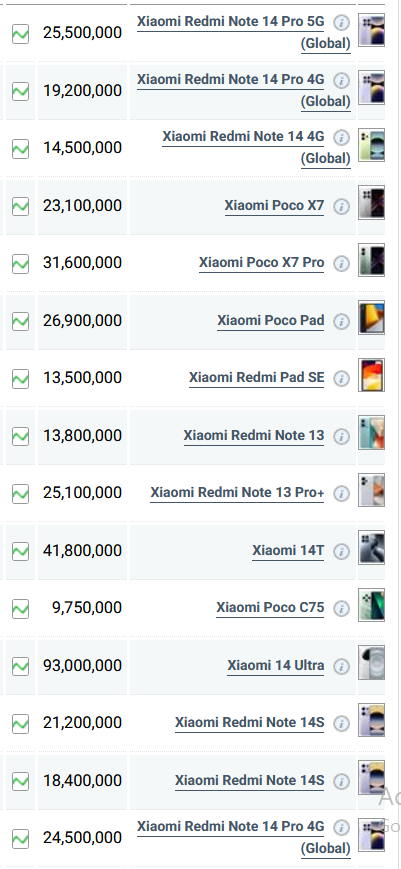This screenshot has height=869, width=401.
Task: Click Xiaomi Poco Pad product thumbnail
Action: pos(371,318)
